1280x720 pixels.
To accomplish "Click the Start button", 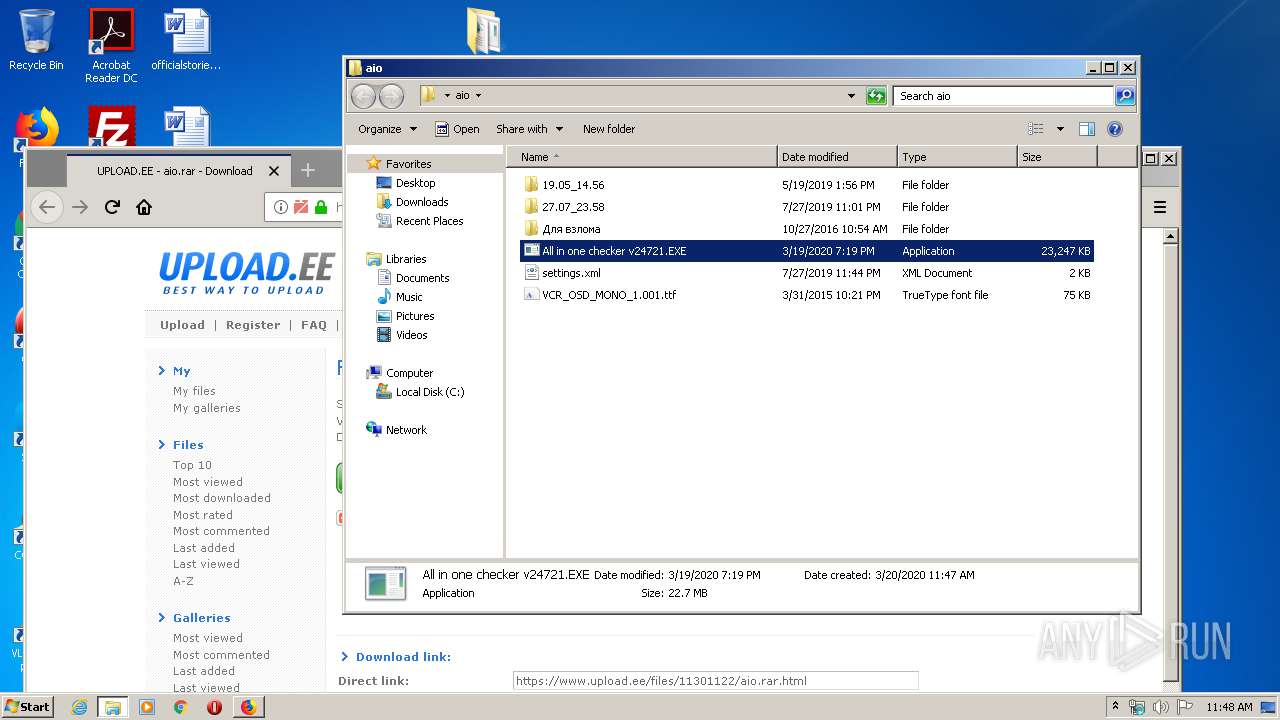I will 28,706.
